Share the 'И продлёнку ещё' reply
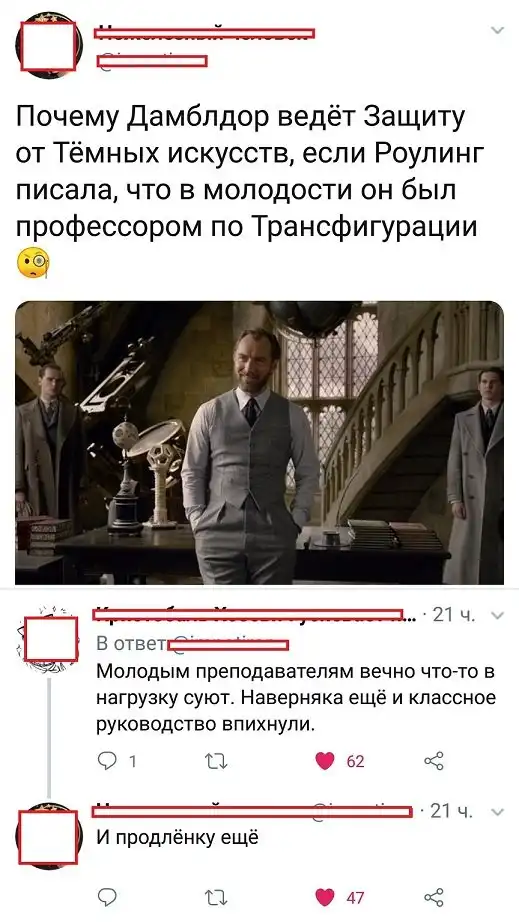519x922 pixels. coord(434,897)
